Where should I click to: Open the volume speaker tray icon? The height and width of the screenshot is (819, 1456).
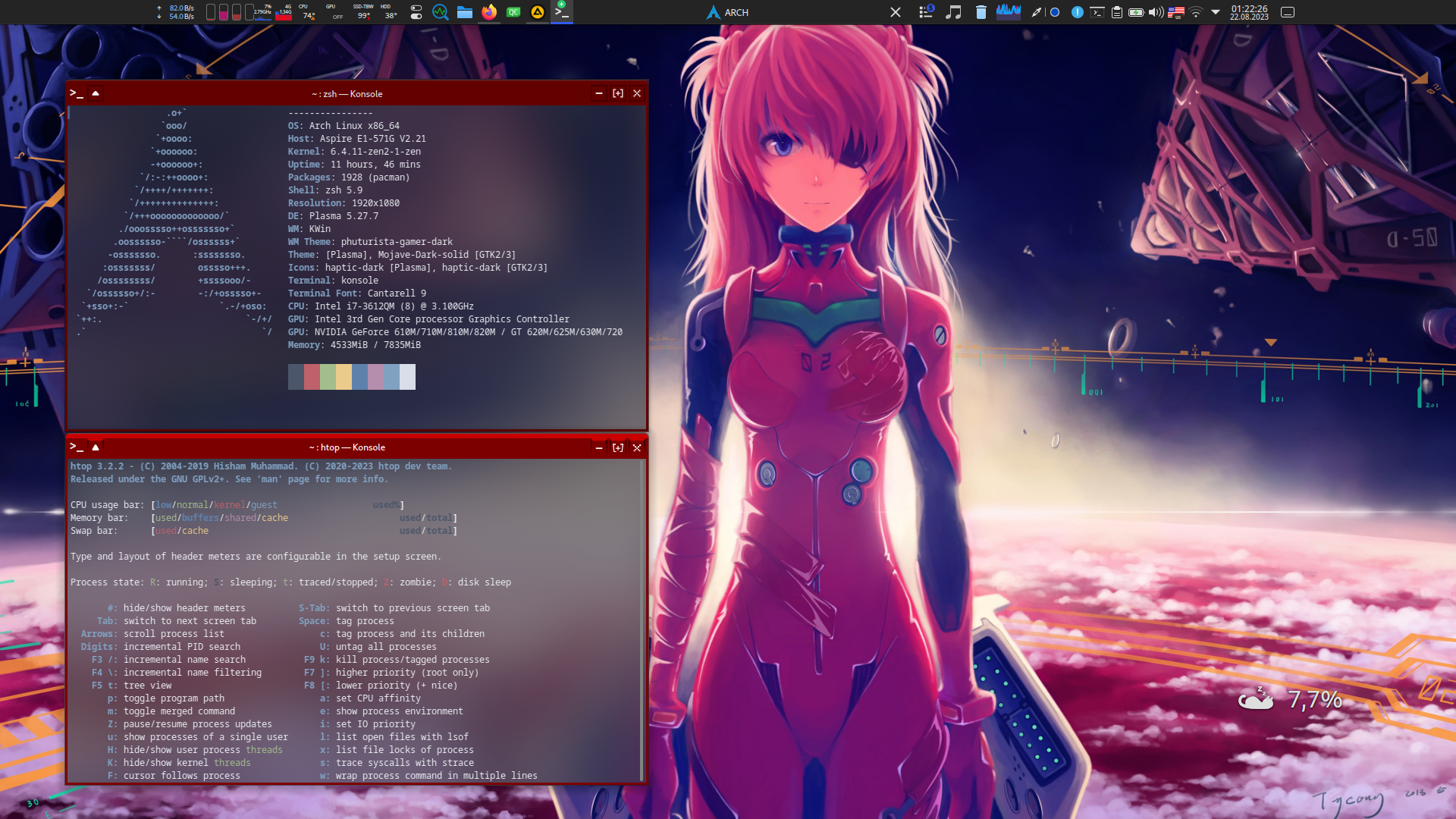(x=1156, y=12)
